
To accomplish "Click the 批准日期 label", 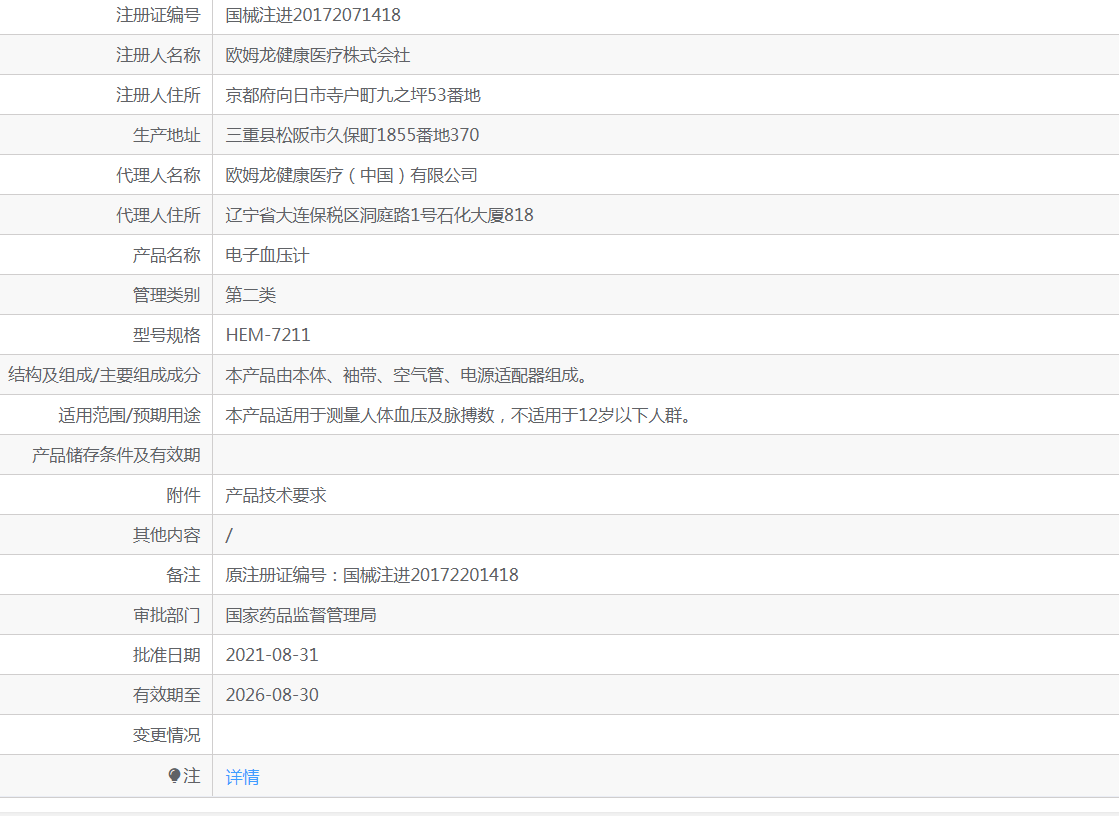I will [x=166, y=655].
